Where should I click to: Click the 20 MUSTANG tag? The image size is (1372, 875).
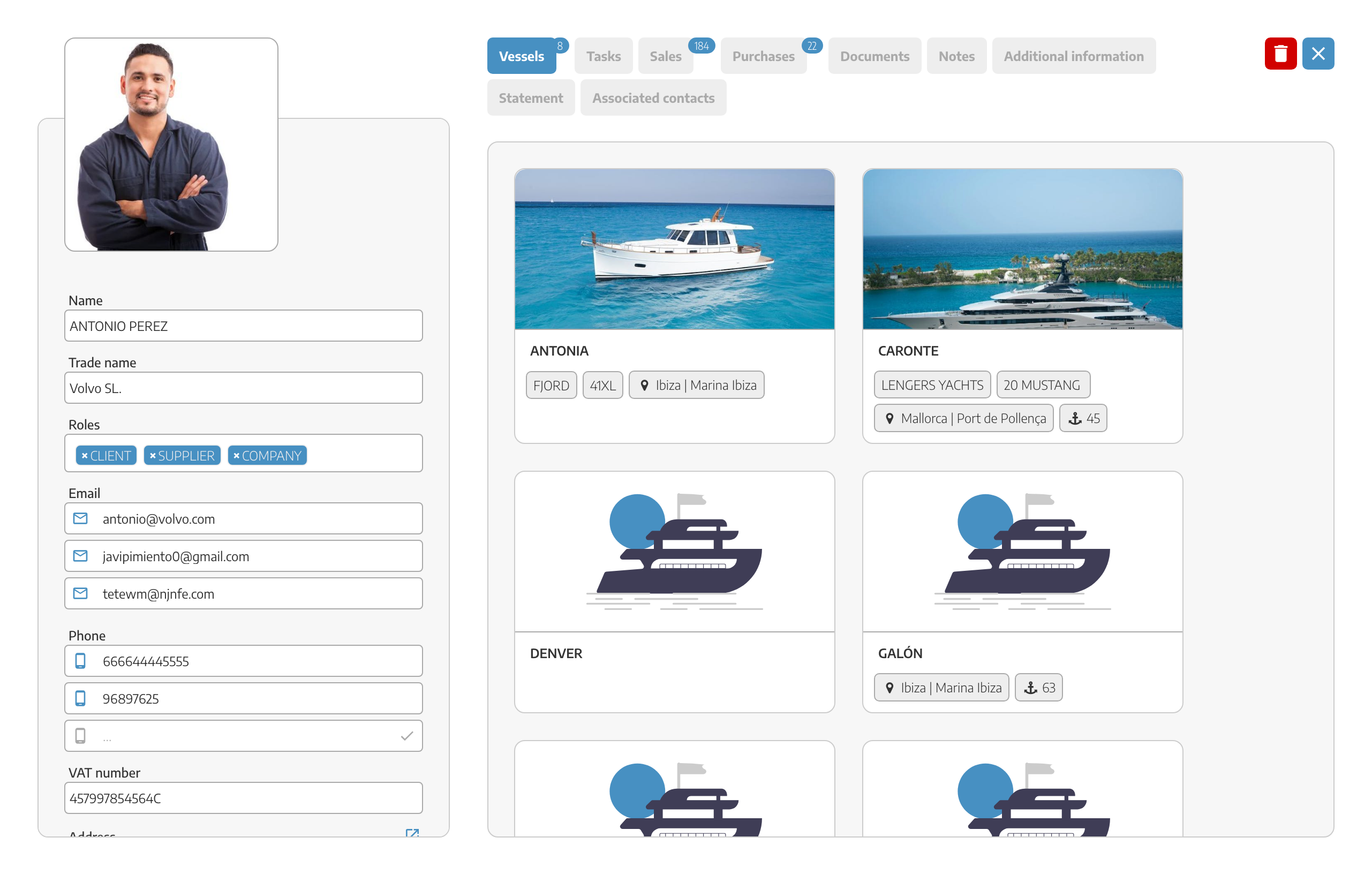(1043, 385)
